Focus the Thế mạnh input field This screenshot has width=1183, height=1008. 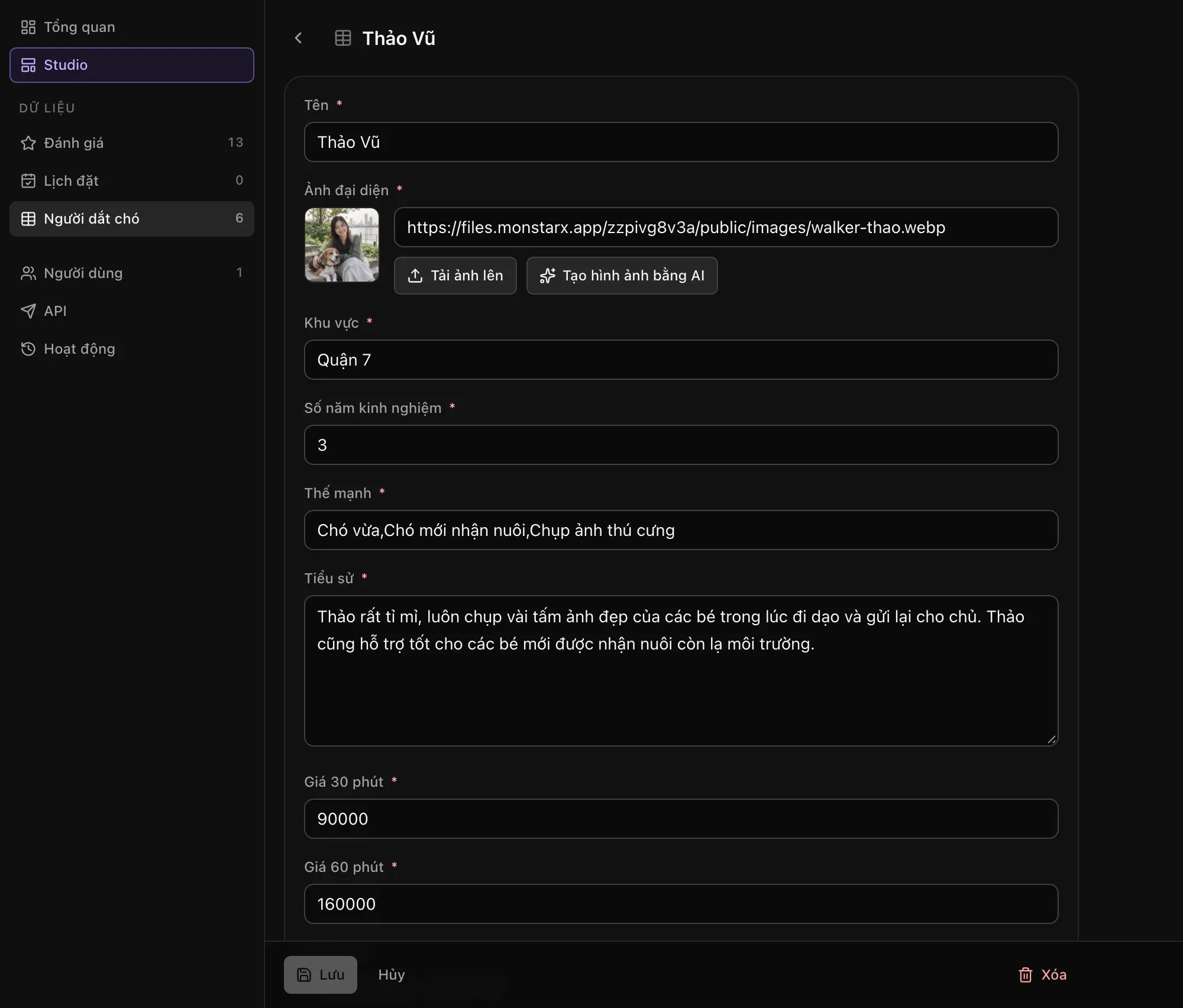click(681, 530)
